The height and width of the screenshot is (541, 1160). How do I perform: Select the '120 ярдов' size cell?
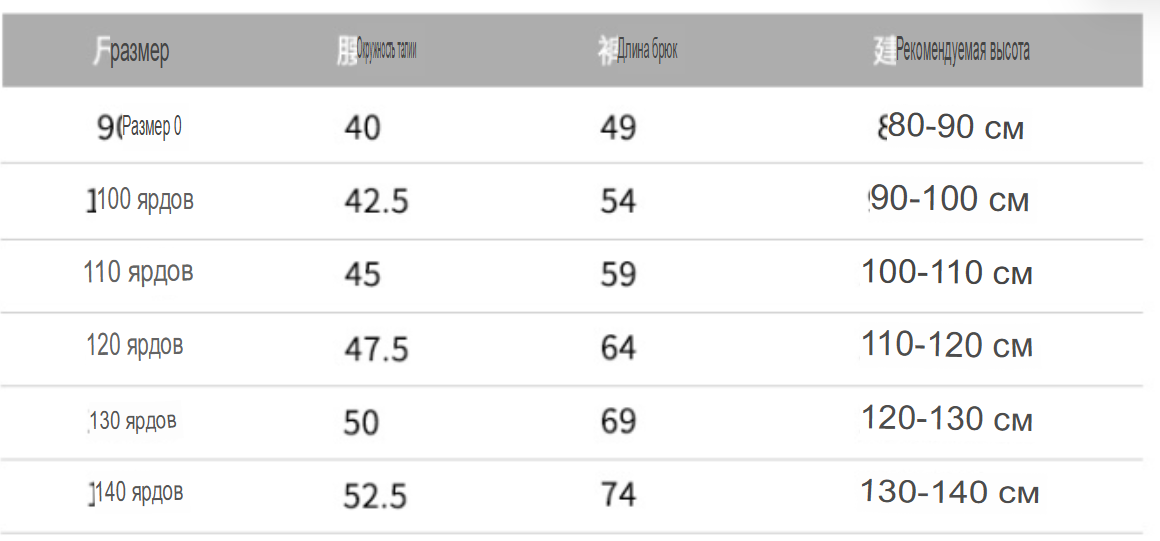pos(135,345)
